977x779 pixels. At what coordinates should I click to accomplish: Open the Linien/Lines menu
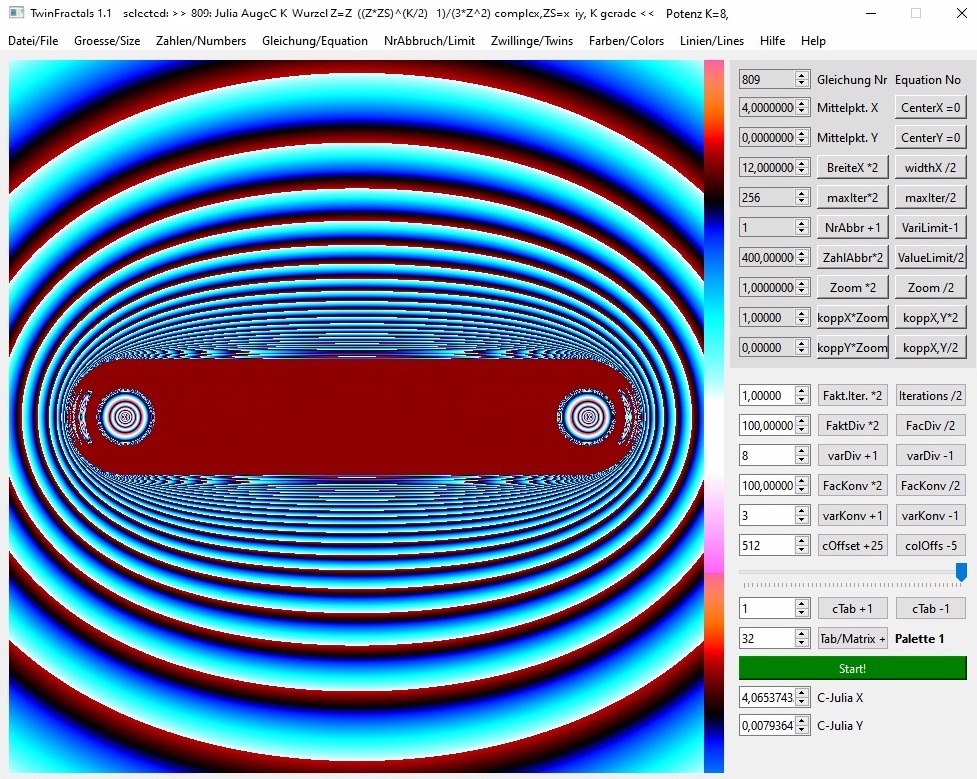[712, 41]
